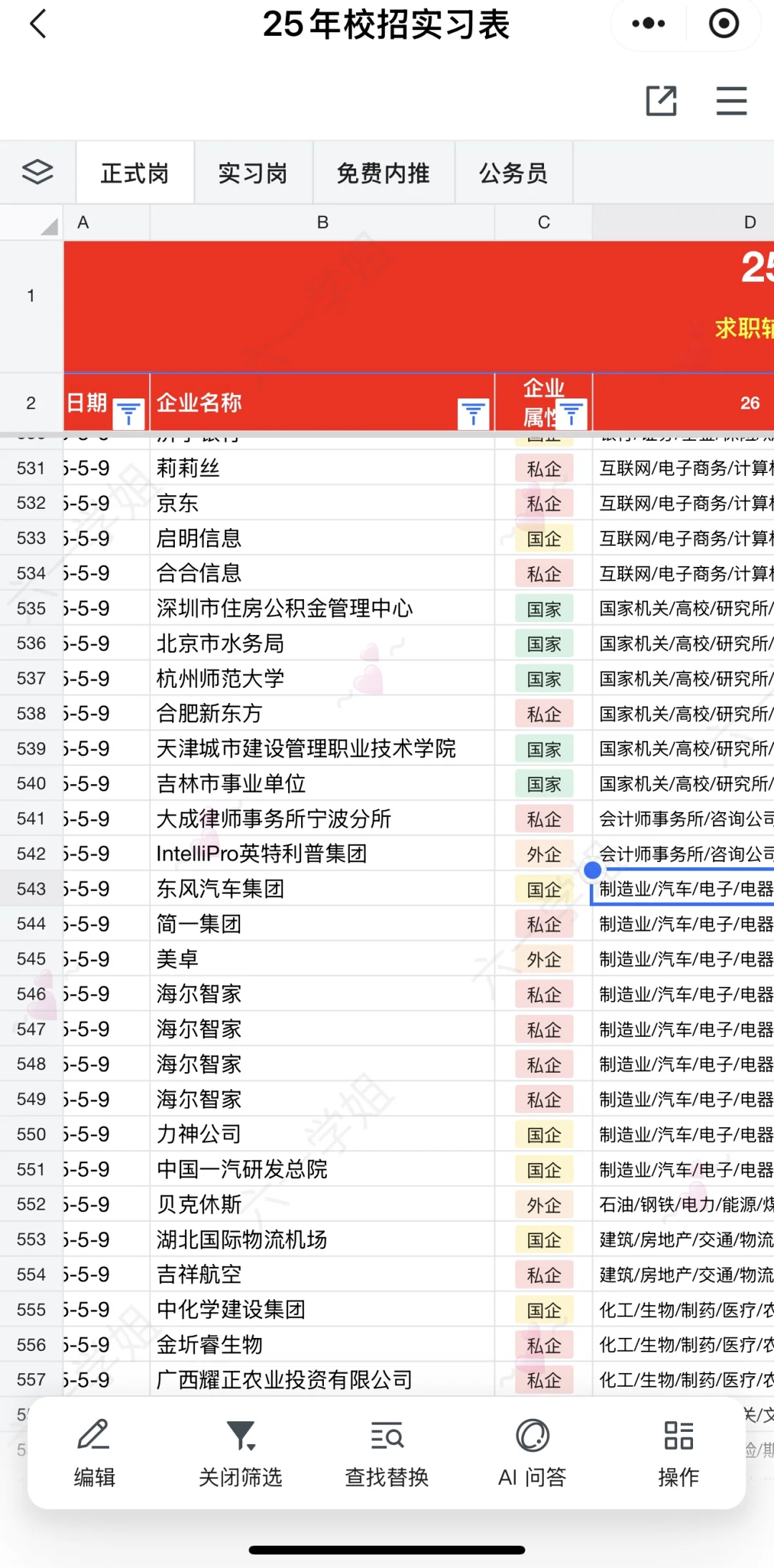Click the 贝克休斯 cell
774x1568 pixels.
click(322, 1205)
